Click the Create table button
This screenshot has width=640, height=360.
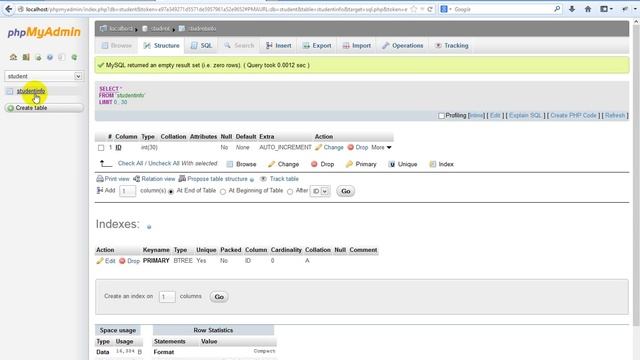click(44, 108)
